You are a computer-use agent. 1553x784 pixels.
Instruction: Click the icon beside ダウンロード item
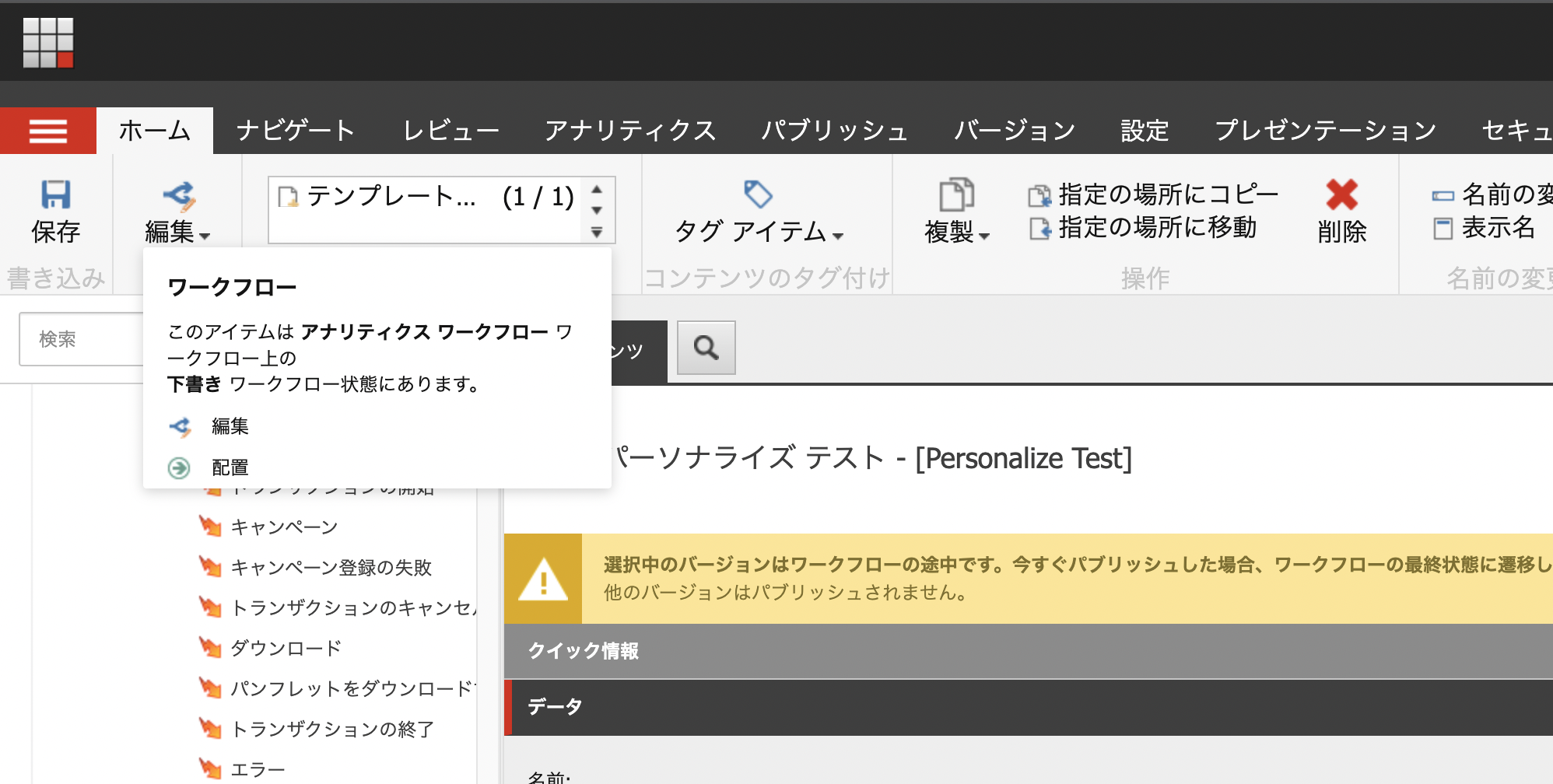point(210,648)
